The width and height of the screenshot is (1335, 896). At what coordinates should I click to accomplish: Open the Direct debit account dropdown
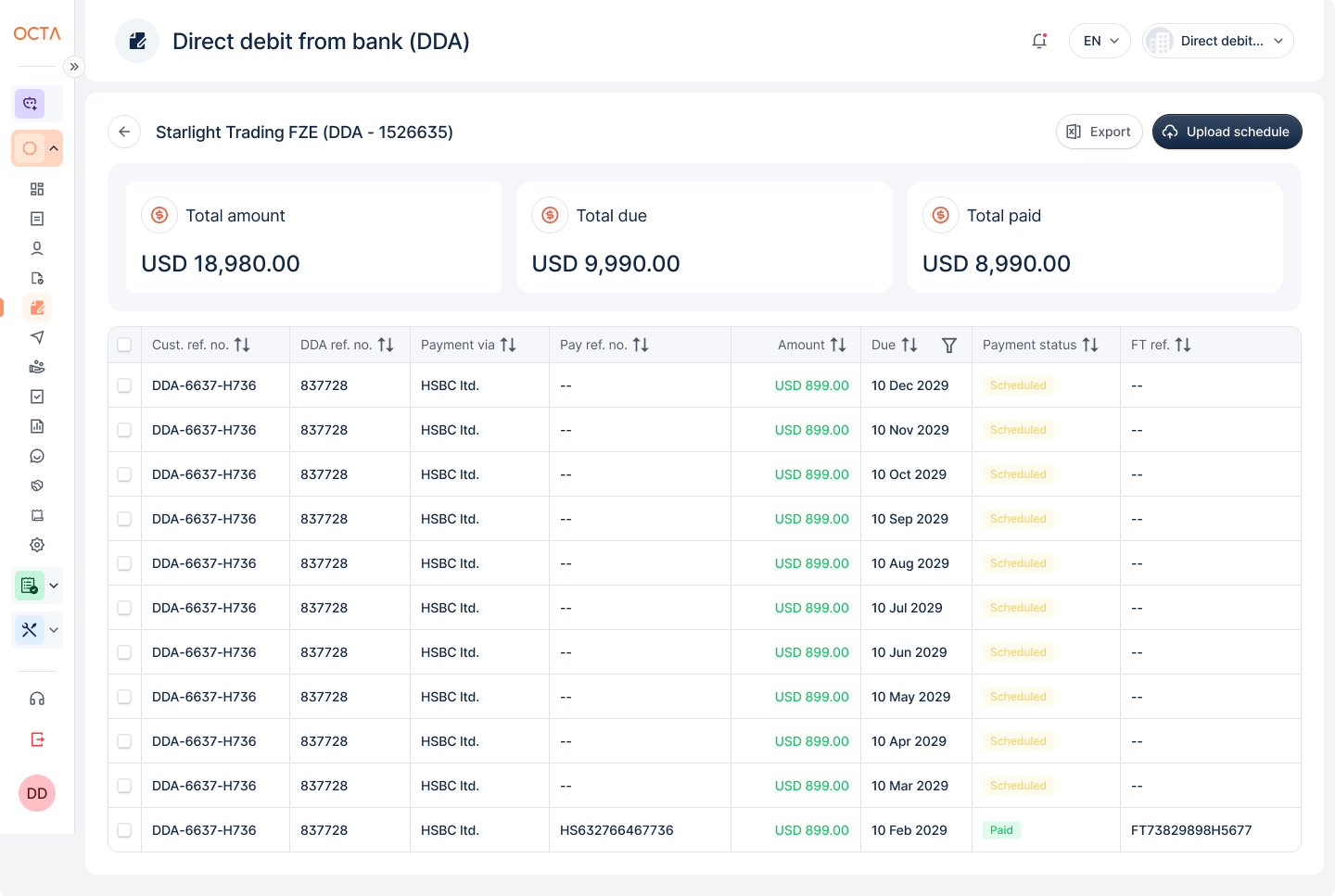point(1218,41)
